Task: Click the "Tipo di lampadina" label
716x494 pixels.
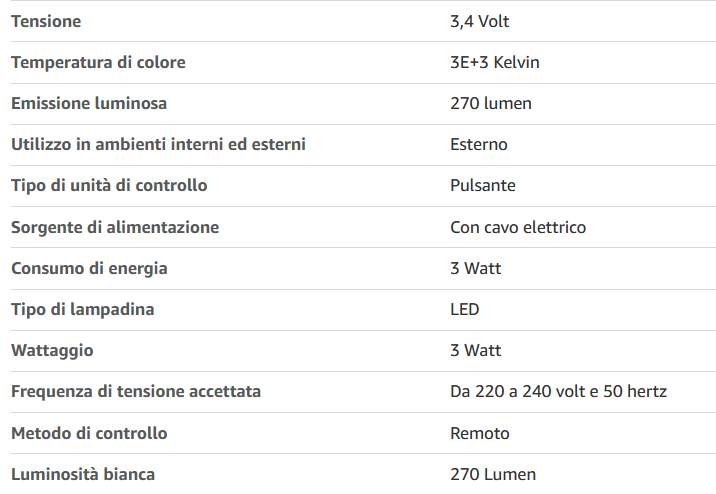Action: (x=83, y=309)
